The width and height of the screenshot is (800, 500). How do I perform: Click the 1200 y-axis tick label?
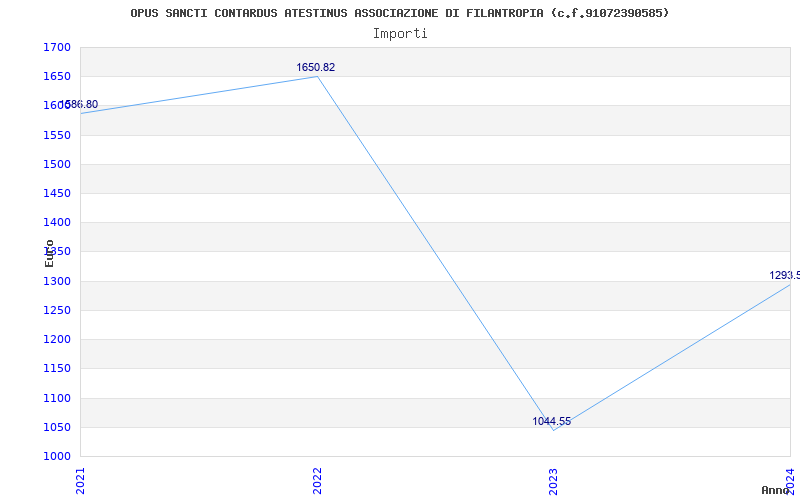pos(57,339)
